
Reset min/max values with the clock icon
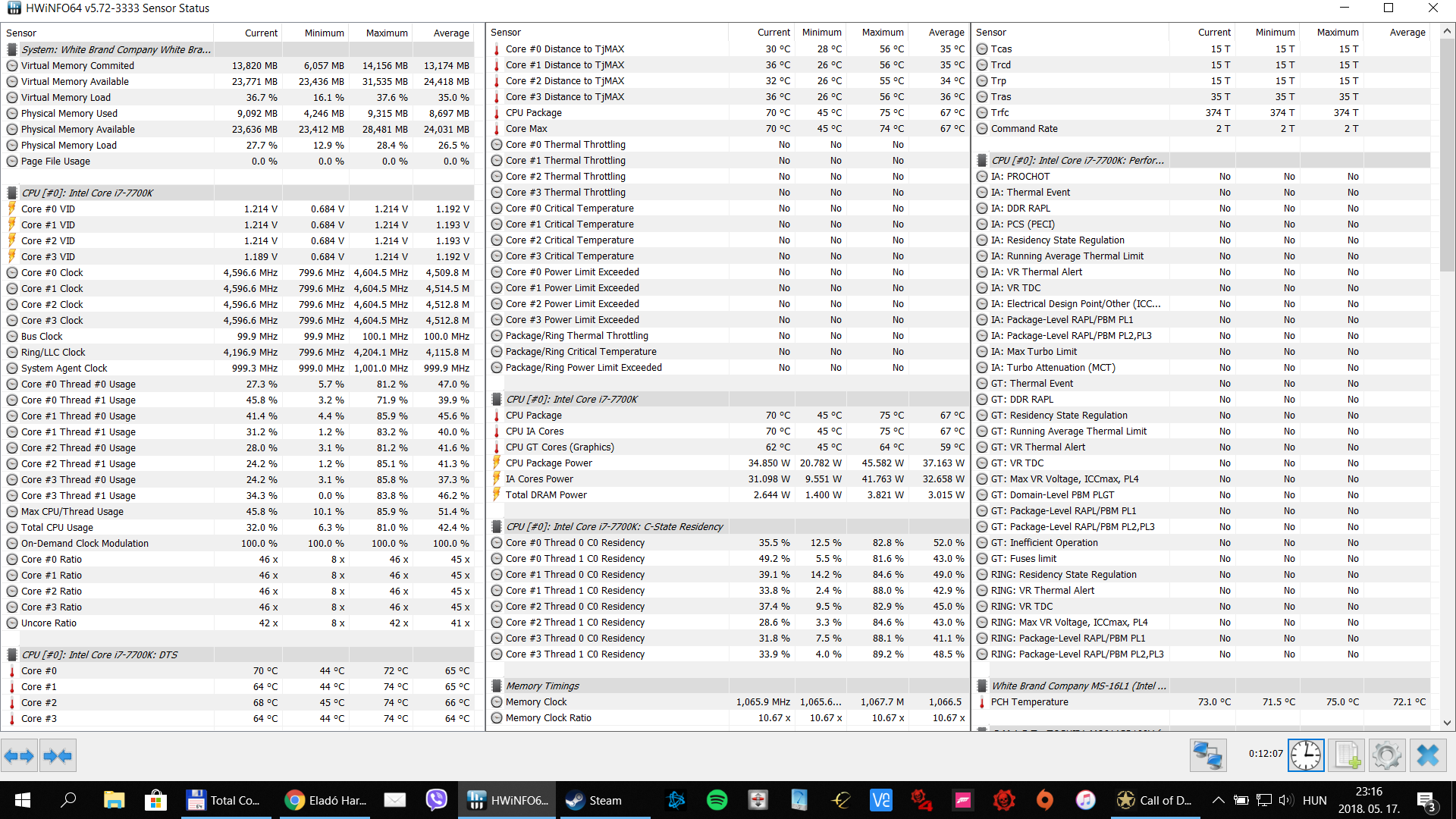[x=1306, y=755]
